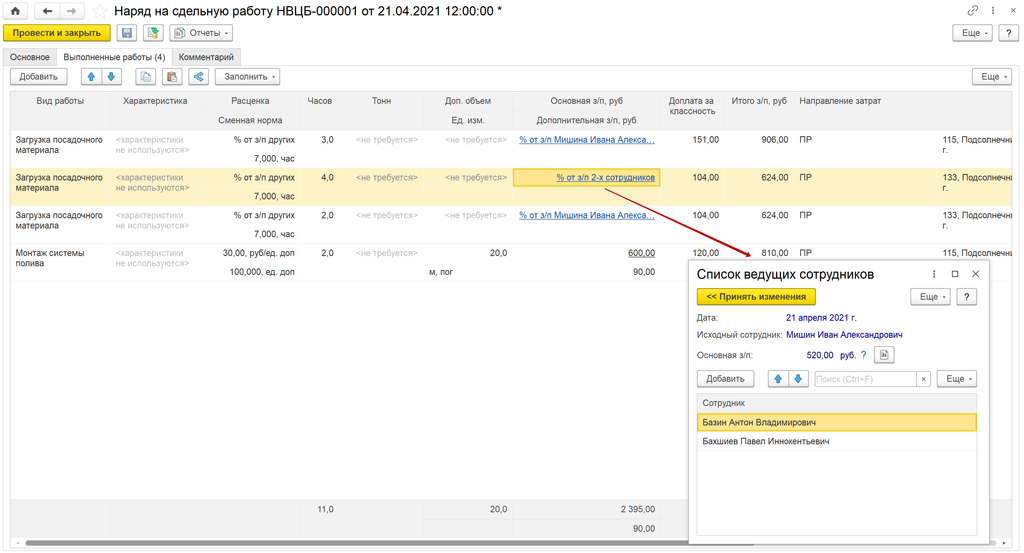Move row up in the main table toolbar

point(91,77)
